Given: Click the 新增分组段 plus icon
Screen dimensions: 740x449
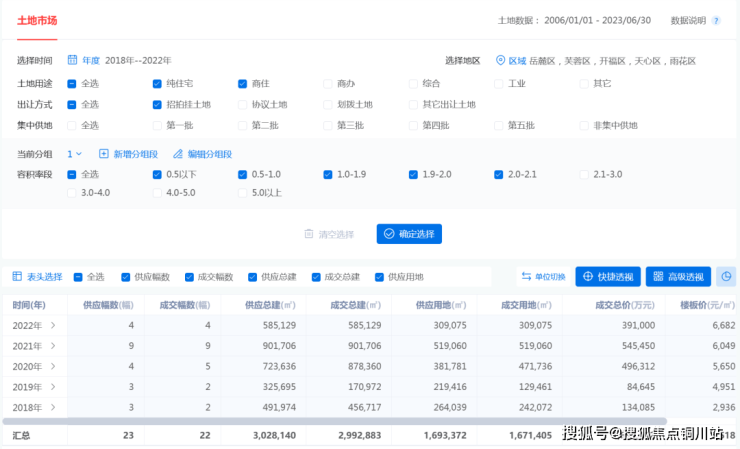Looking at the screenshot, I should [x=103, y=154].
